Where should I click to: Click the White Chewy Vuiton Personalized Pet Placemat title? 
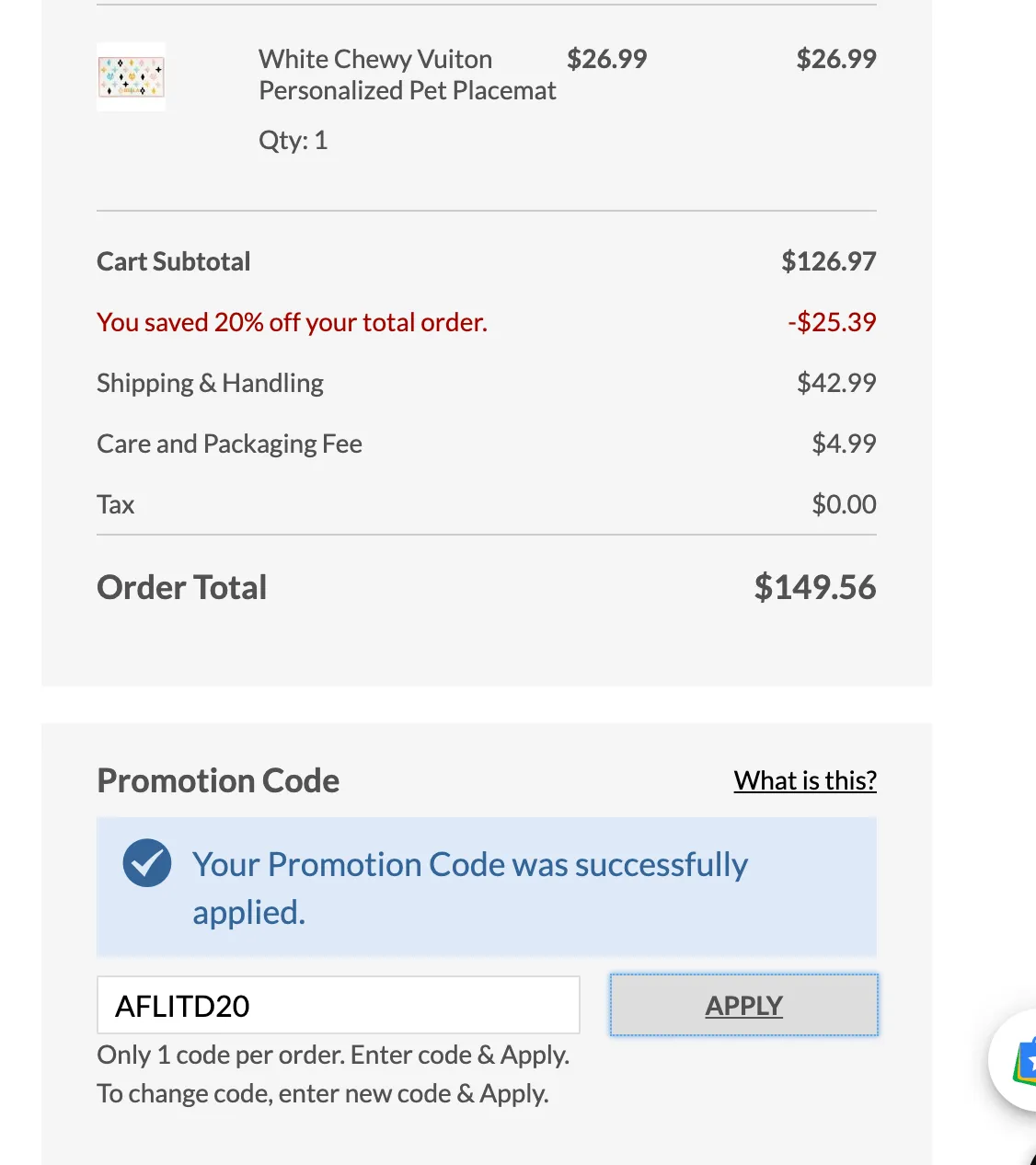[x=407, y=75]
